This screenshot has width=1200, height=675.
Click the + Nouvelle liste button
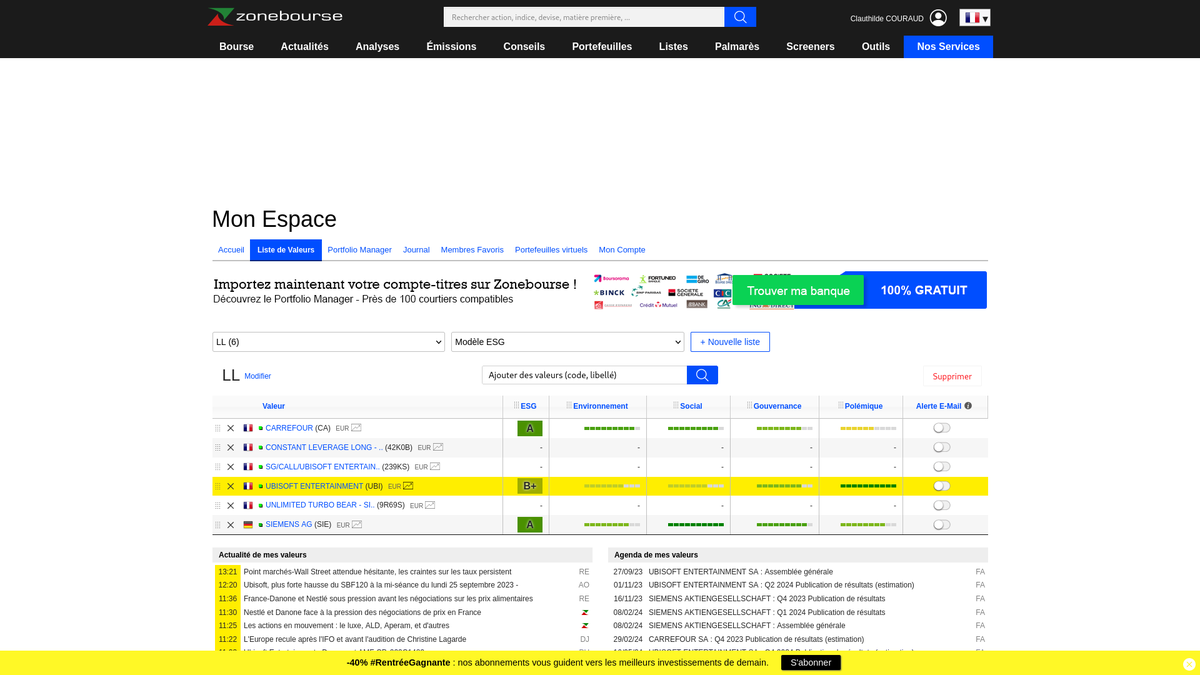730,342
